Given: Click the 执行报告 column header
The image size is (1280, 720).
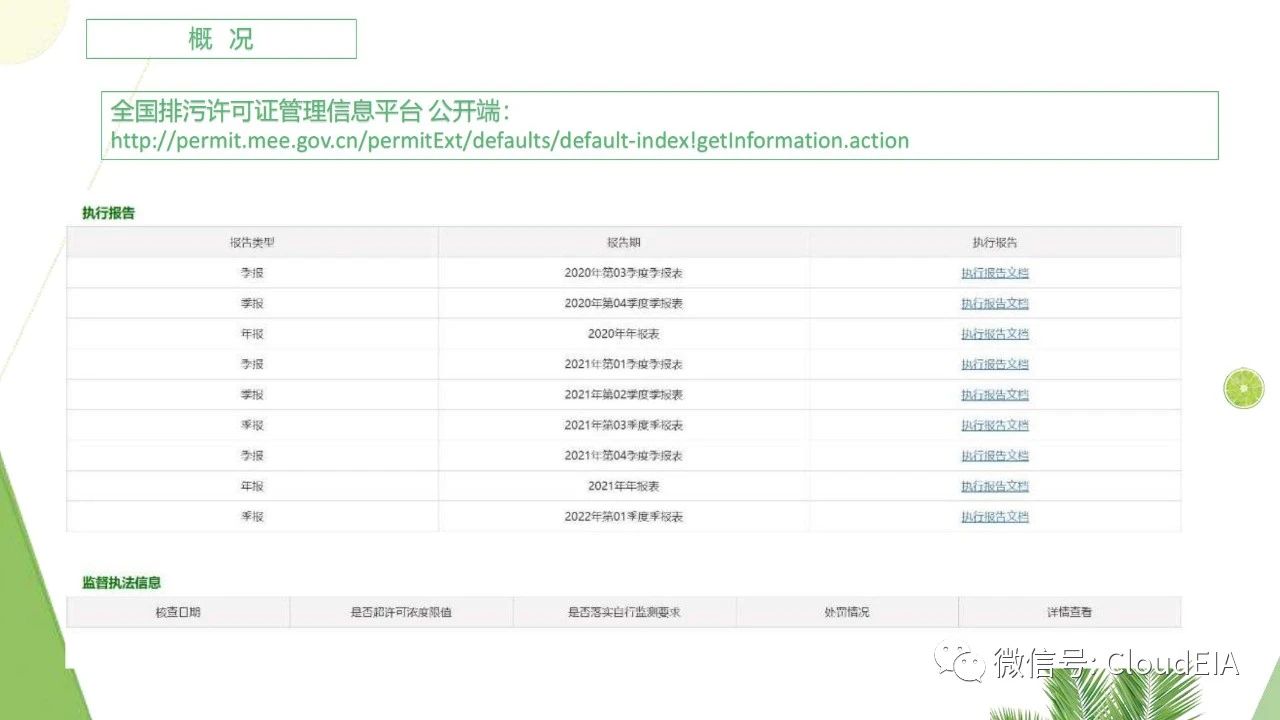Looking at the screenshot, I should [995, 242].
